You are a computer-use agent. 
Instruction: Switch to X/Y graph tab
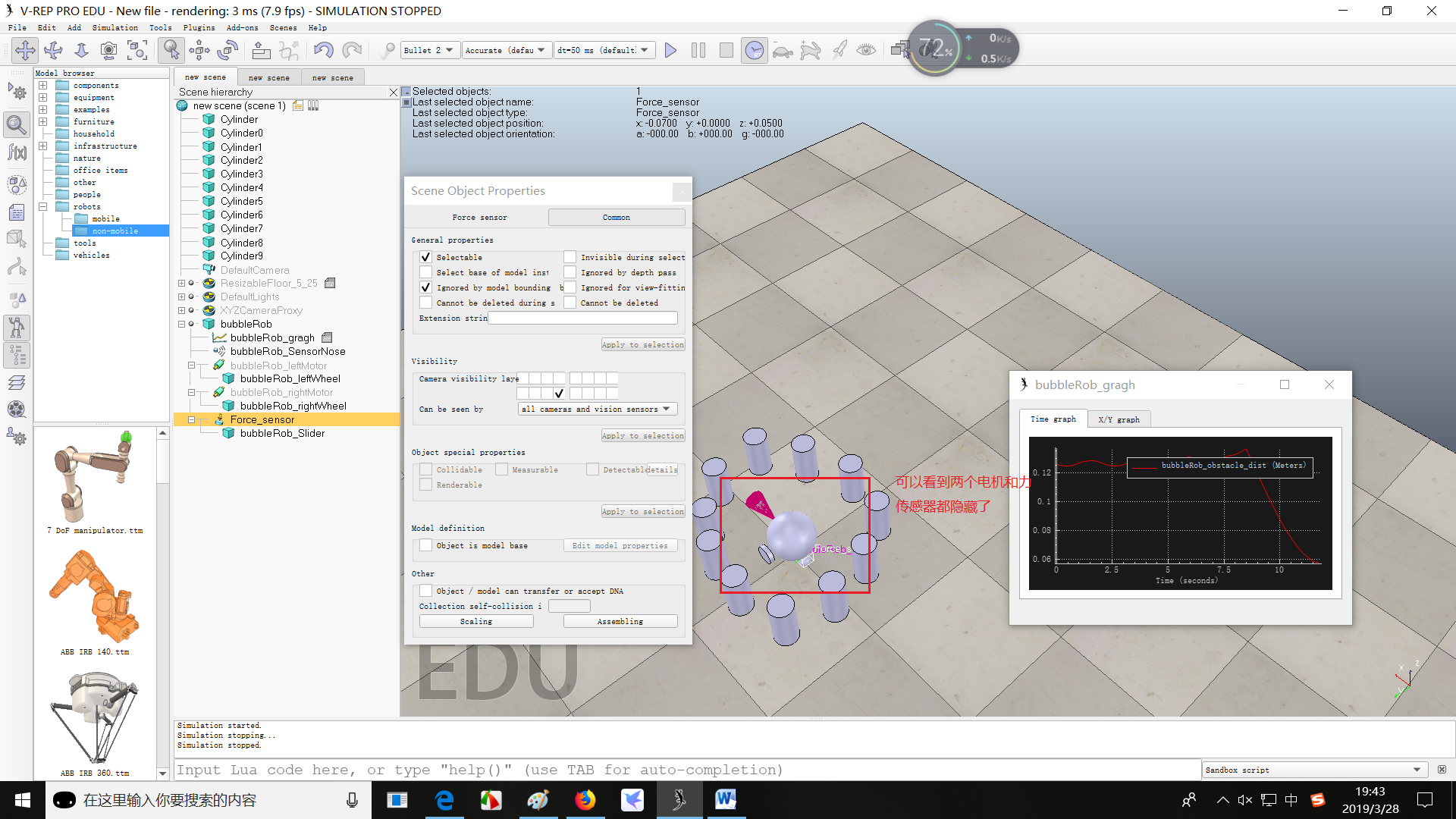pyautogui.click(x=1119, y=419)
